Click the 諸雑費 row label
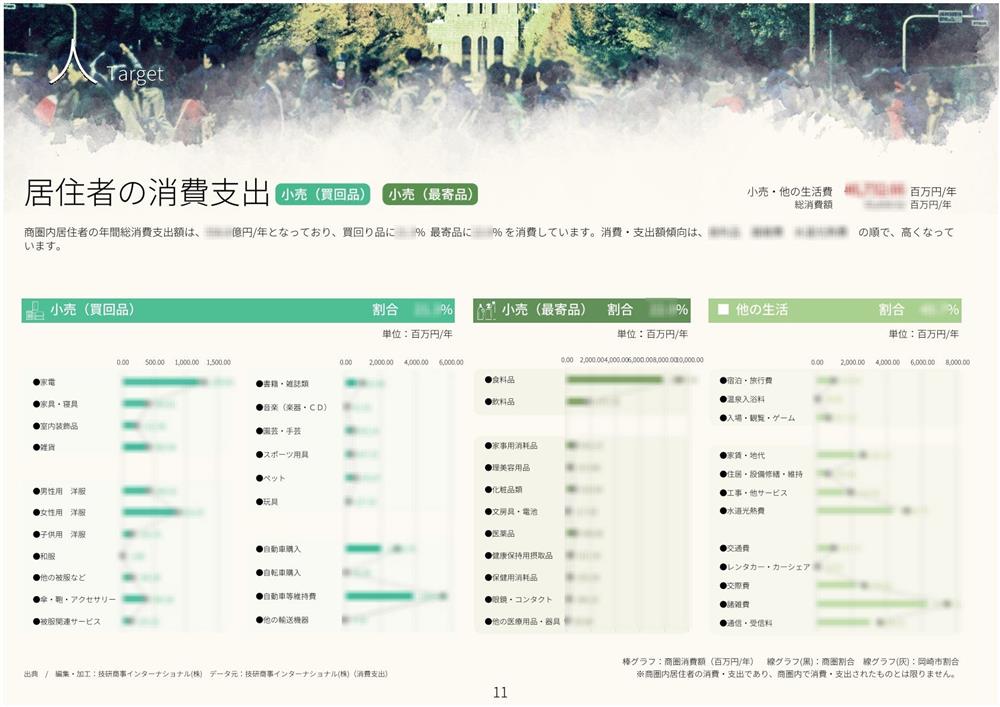 pyautogui.click(x=735, y=604)
